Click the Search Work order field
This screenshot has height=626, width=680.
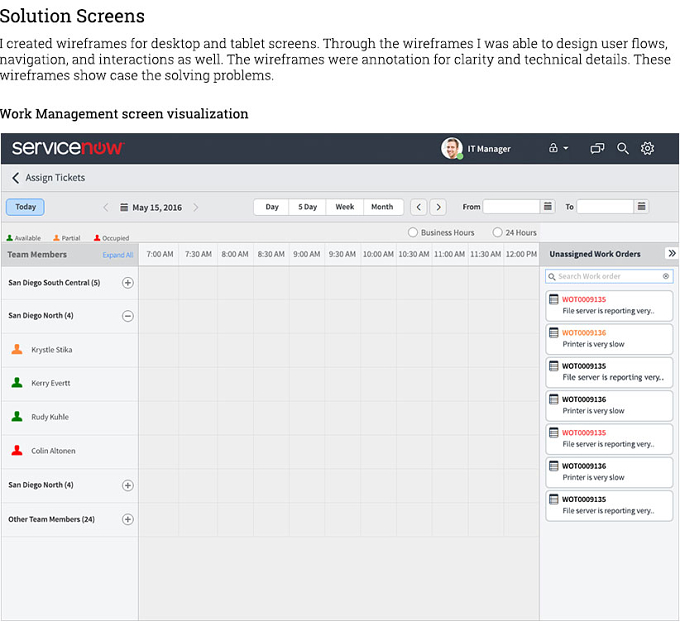point(609,276)
